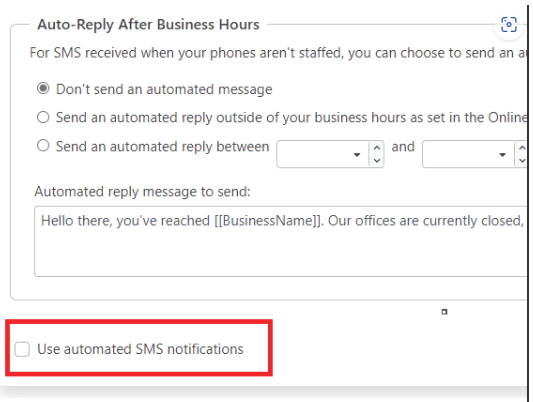Click the 'Automated reply message to send:' label

click(x=142, y=192)
